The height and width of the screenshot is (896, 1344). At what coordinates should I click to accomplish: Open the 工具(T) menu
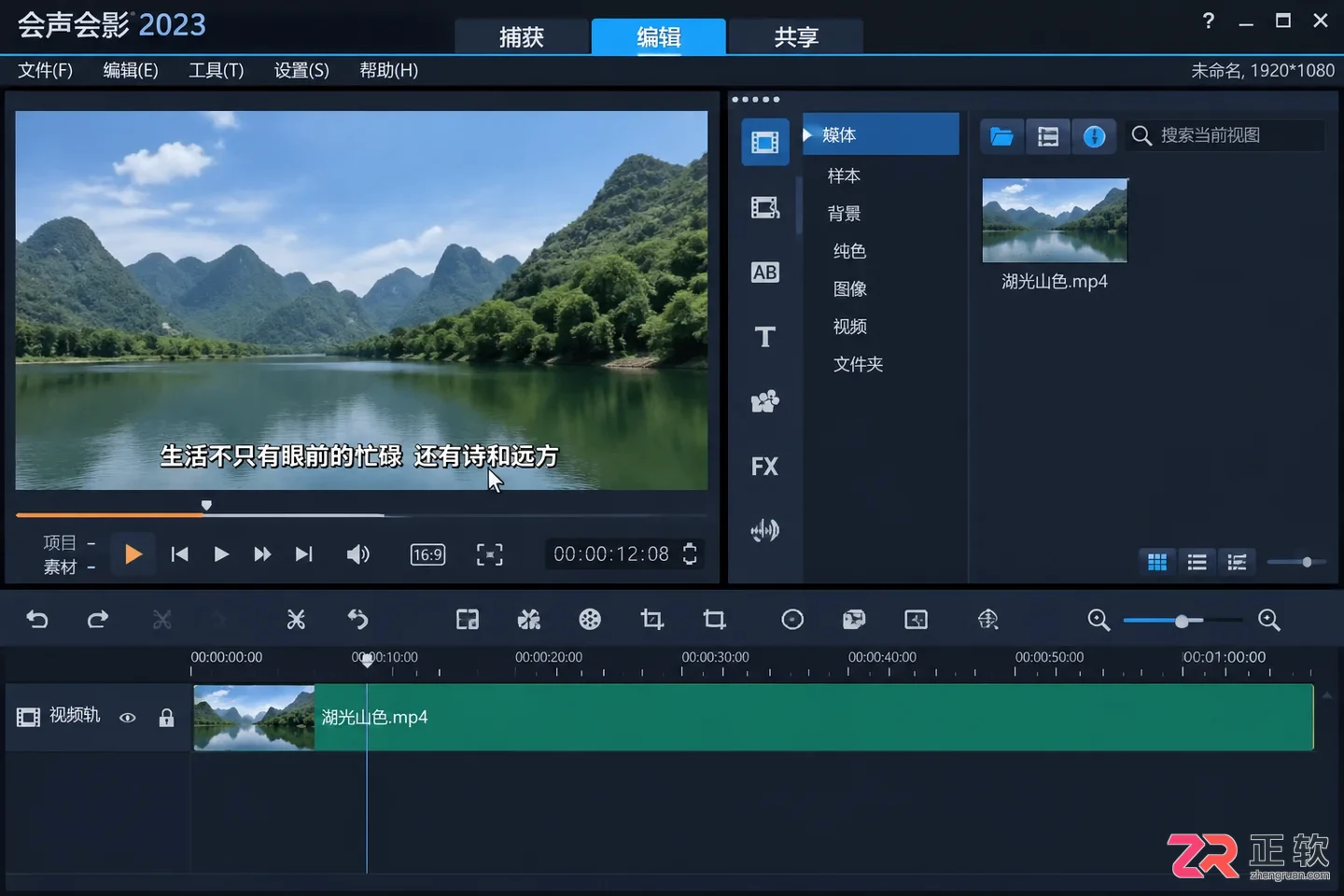pyautogui.click(x=216, y=70)
